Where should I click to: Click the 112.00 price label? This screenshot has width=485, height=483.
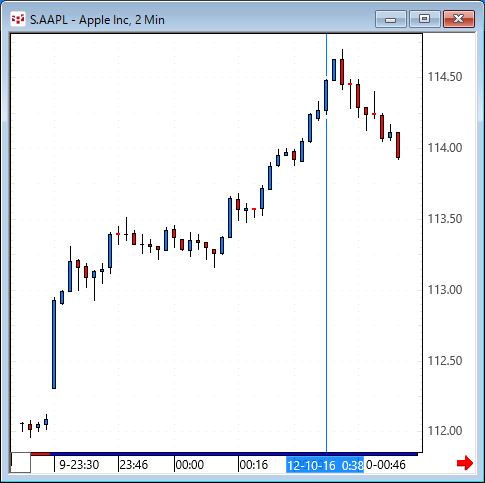pyautogui.click(x=445, y=431)
